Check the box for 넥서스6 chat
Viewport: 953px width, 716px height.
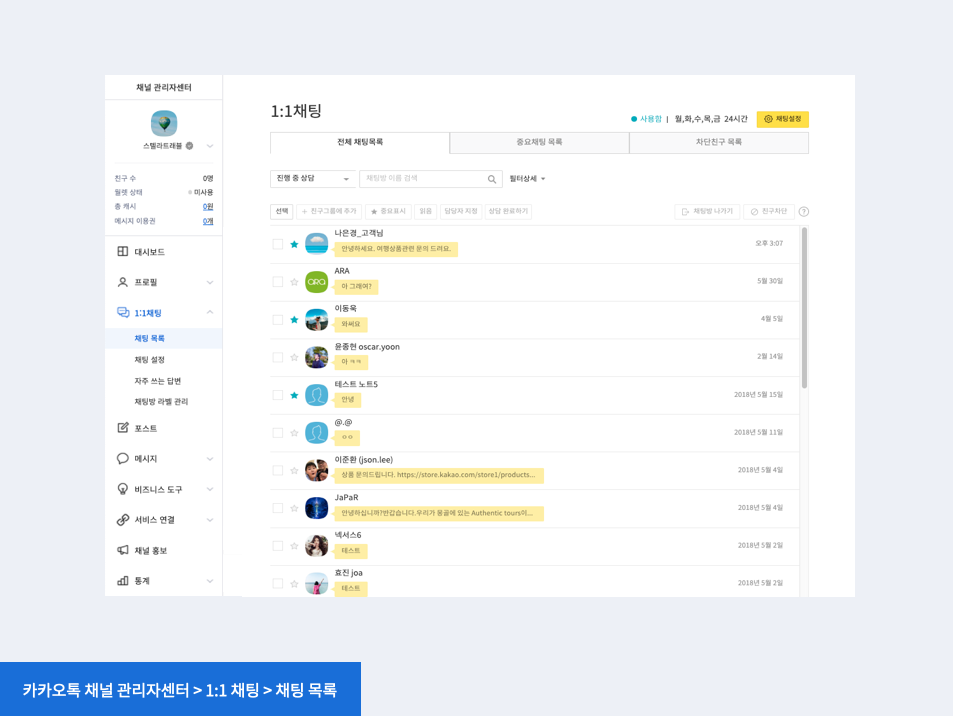point(278,546)
